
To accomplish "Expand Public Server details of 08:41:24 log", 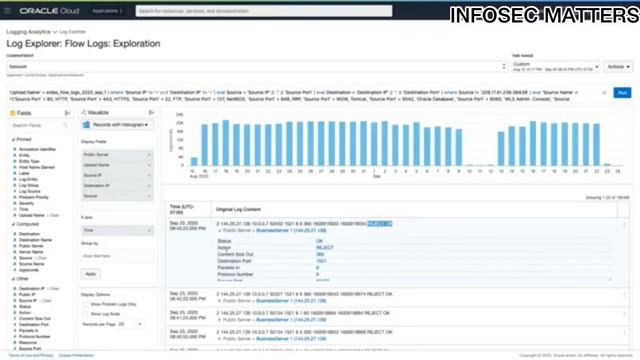I will [x=220, y=320].
